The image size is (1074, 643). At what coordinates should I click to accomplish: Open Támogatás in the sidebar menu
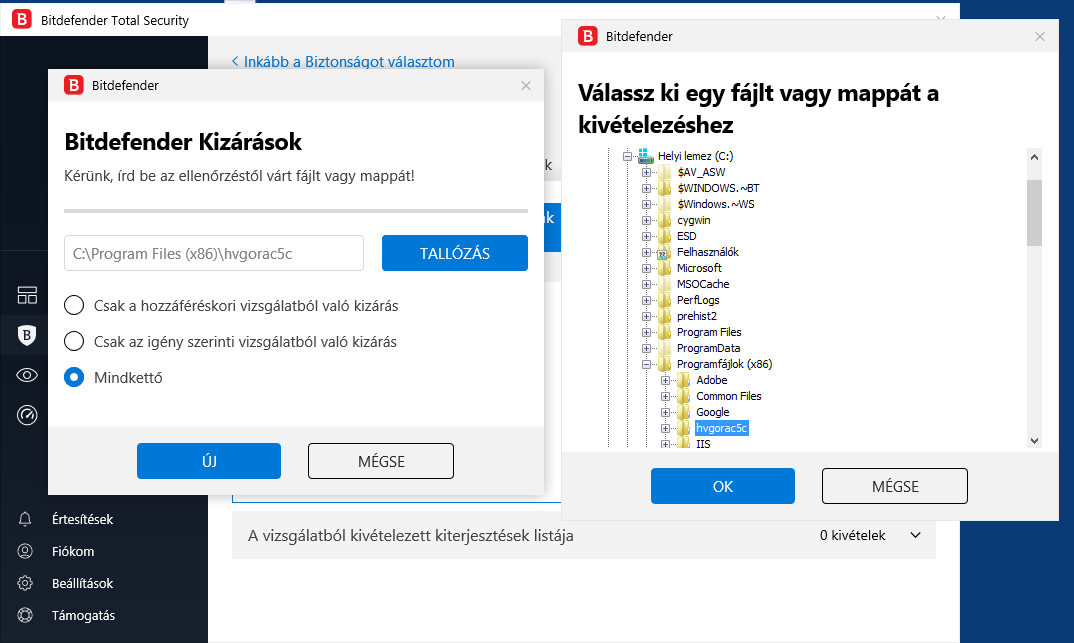tap(83, 615)
